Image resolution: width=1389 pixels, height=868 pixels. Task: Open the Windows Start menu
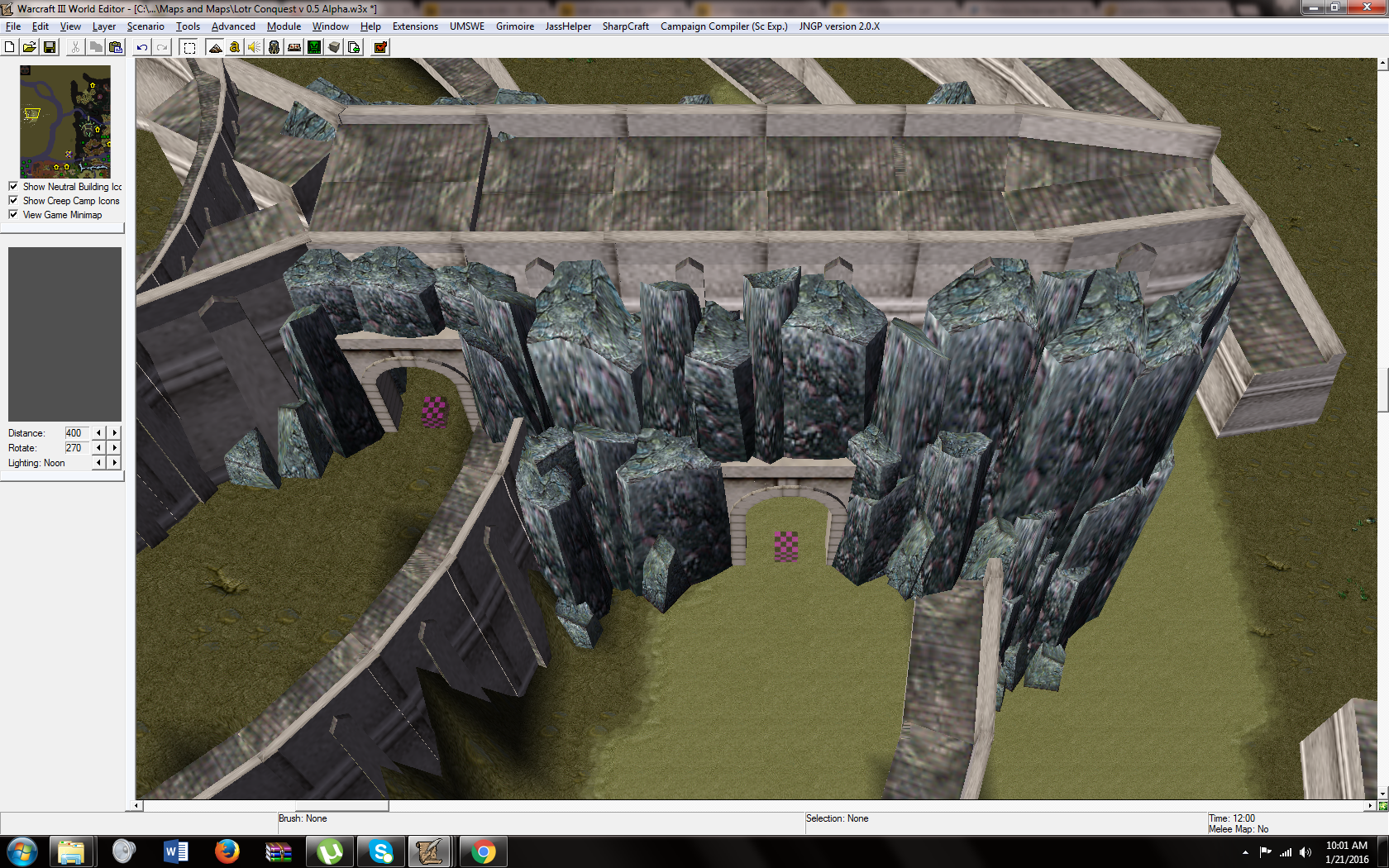(21, 851)
